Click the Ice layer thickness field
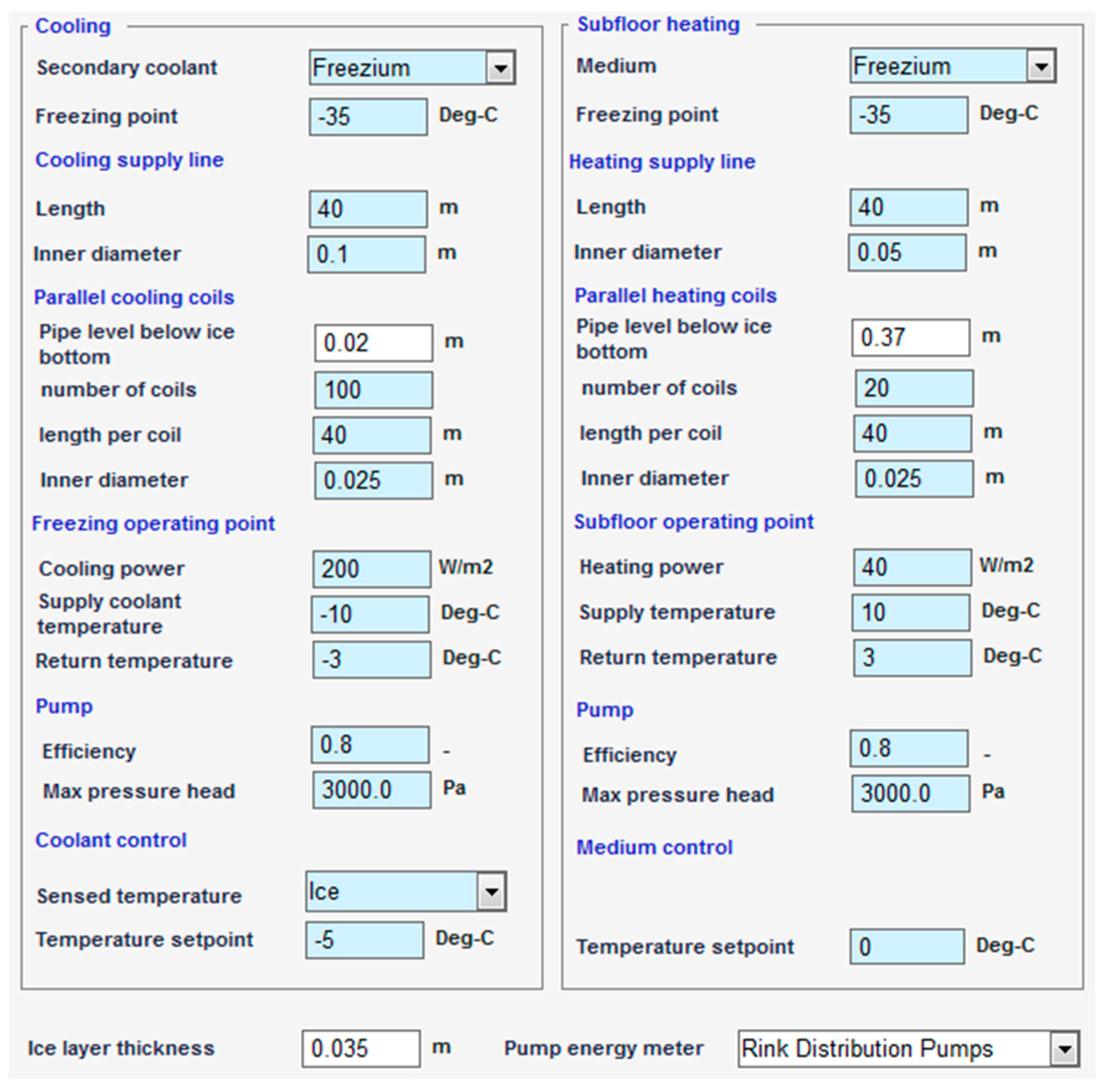This screenshot has width=1106, height=1092. [x=361, y=1048]
